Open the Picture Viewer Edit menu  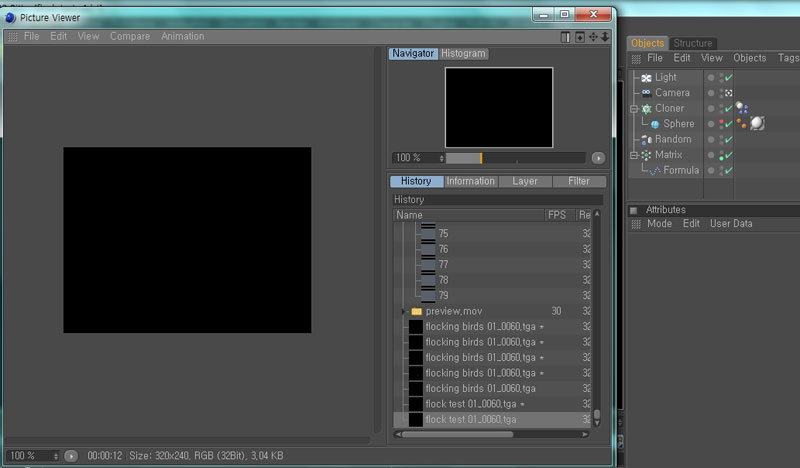click(58, 37)
